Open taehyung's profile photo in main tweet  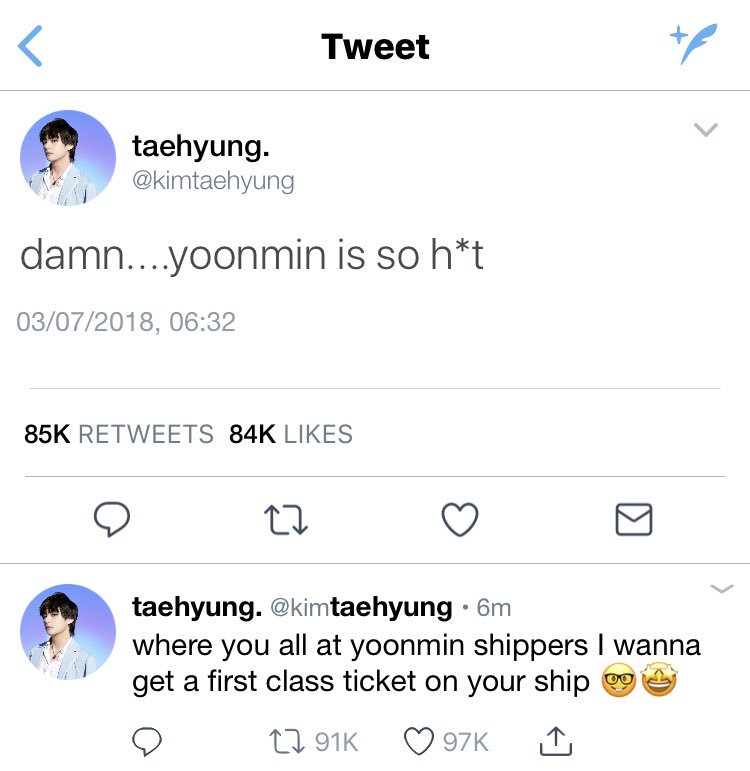[68, 158]
